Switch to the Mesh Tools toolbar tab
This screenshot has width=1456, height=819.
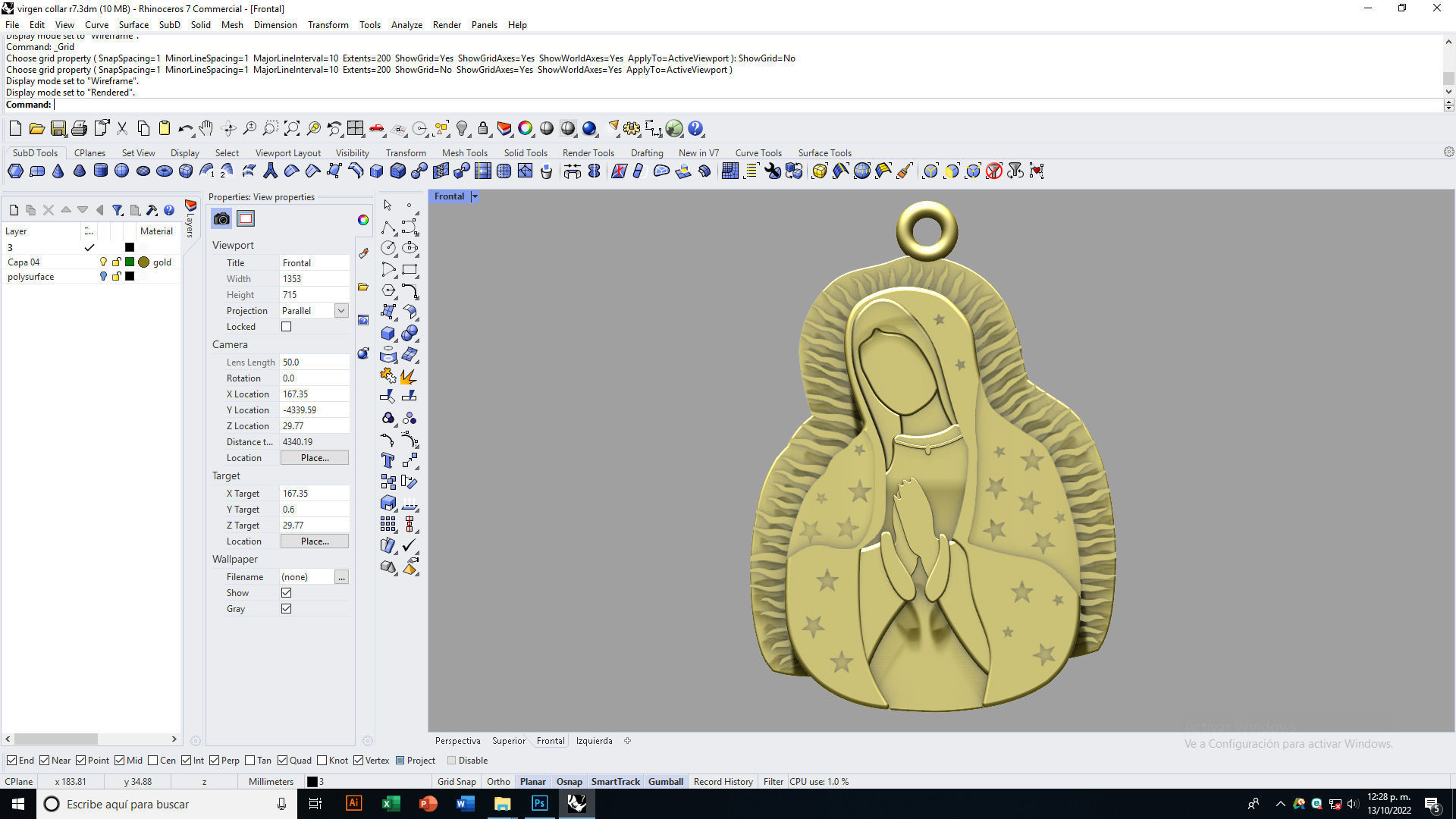pos(464,153)
